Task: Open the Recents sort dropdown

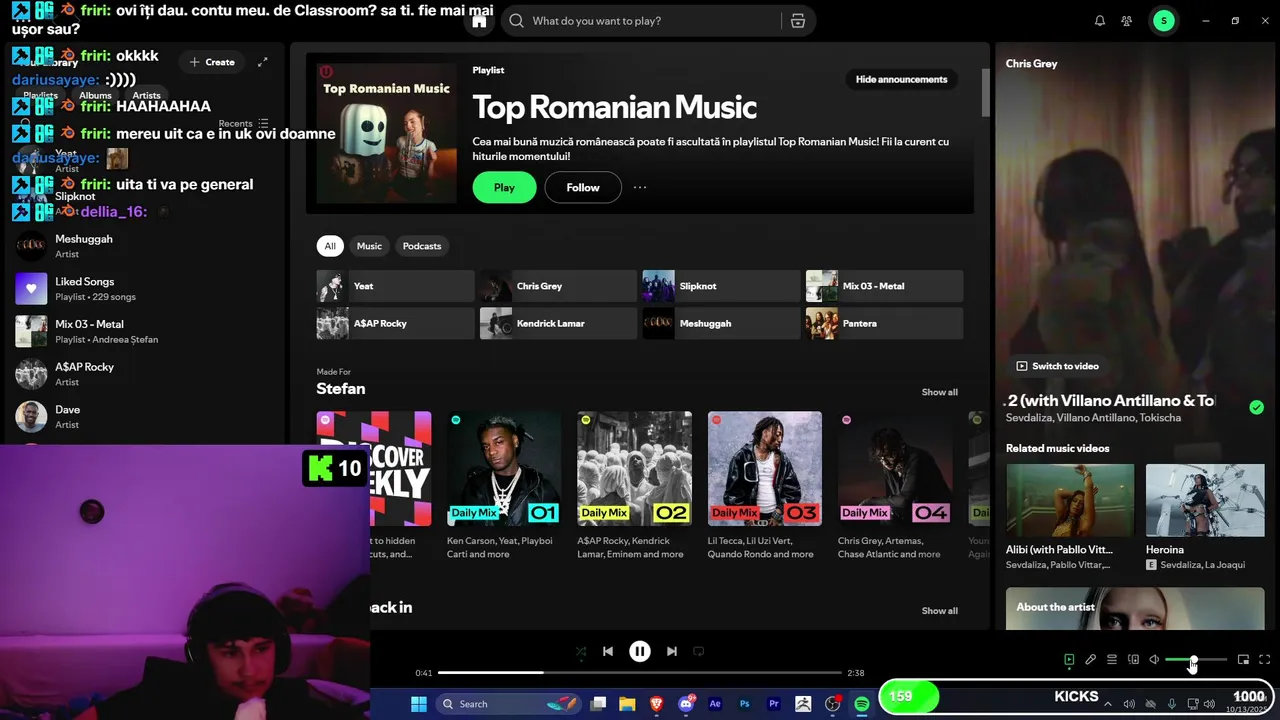Action: 244,124
